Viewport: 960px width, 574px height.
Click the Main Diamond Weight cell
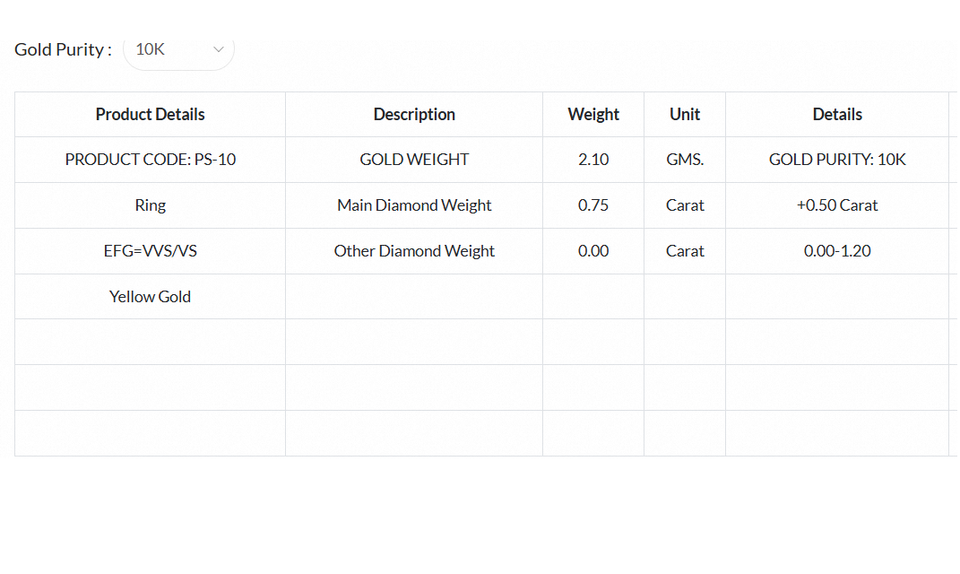pyautogui.click(x=414, y=205)
